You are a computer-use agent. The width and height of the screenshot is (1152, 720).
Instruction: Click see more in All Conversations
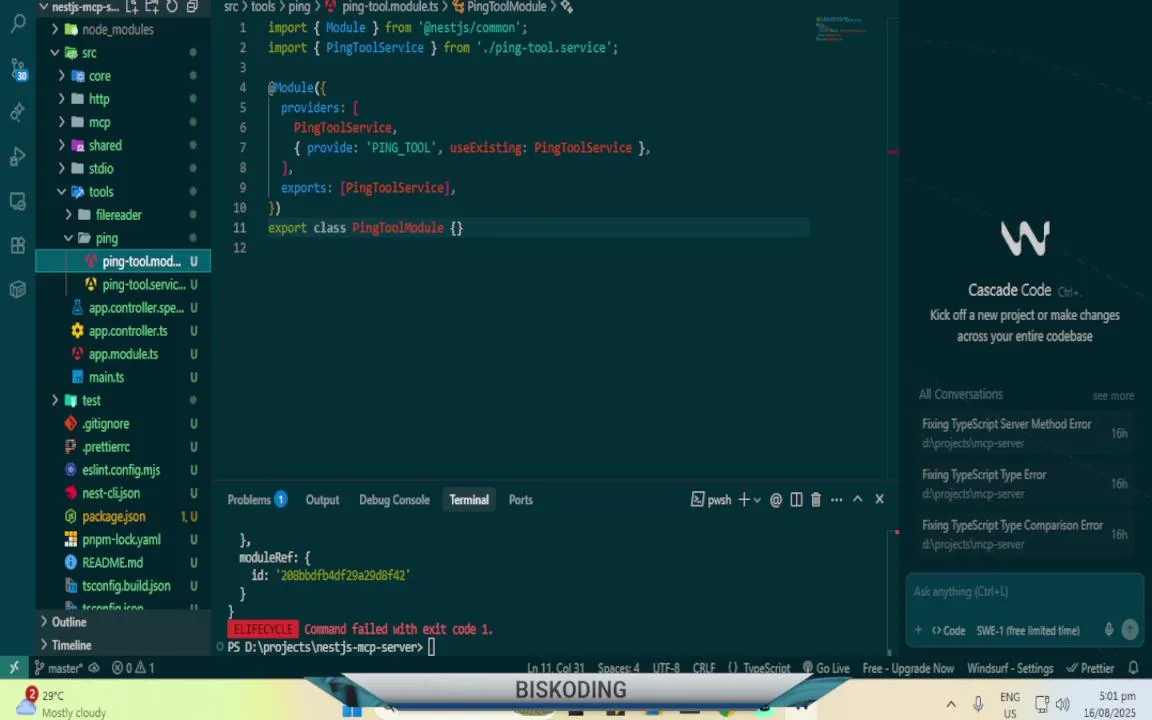[1113, 395]
